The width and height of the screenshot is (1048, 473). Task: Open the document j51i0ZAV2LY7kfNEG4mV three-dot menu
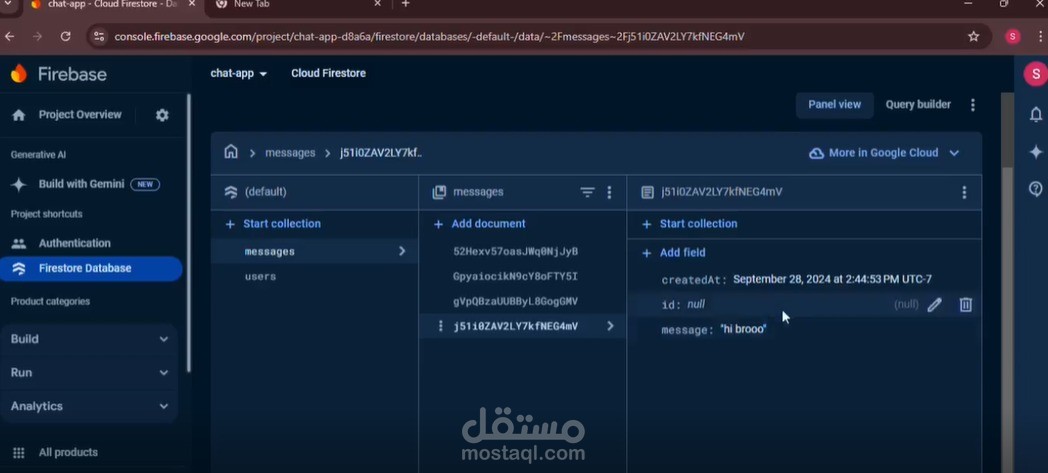click(964, 192)
